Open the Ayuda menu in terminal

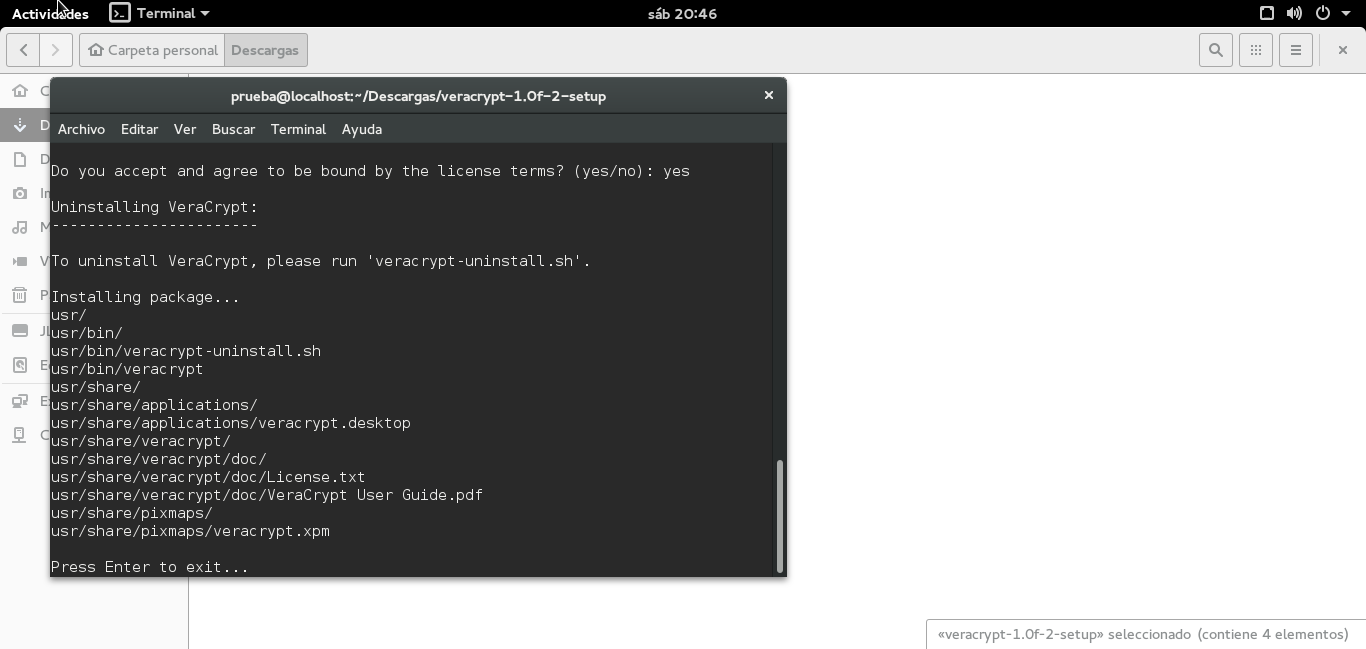[x=362, y=129]
